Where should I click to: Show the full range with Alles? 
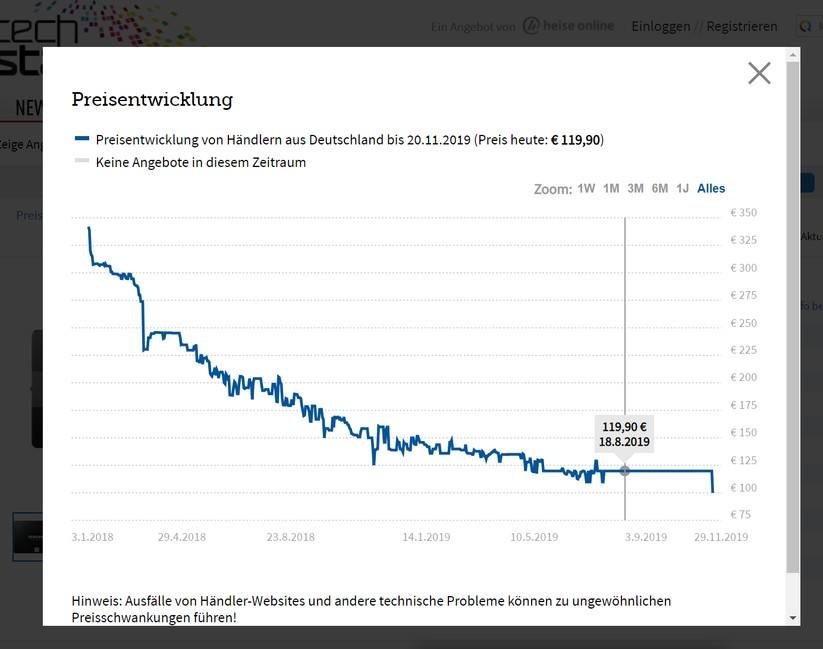coord(711,189)
